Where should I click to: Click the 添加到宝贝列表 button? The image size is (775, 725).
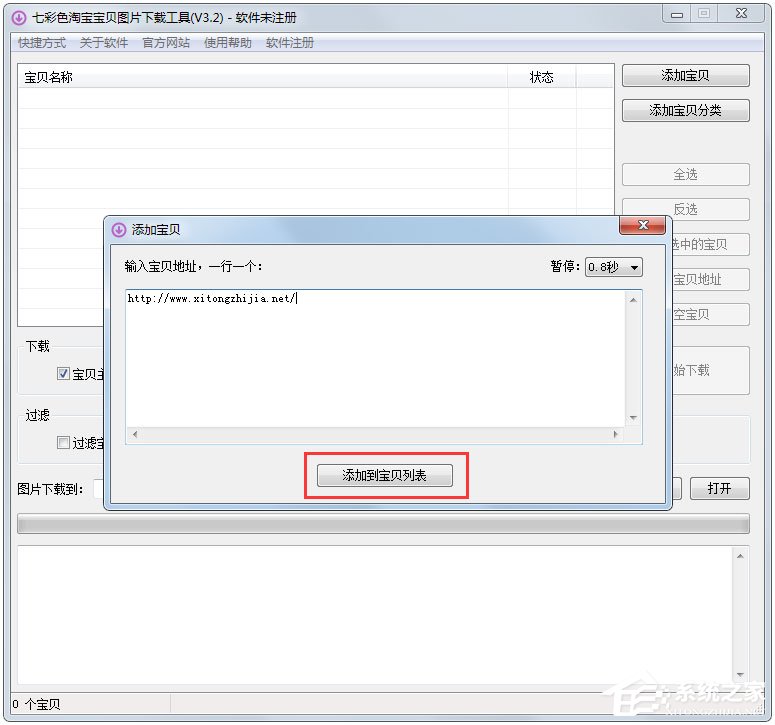click(x=385, y=475)
